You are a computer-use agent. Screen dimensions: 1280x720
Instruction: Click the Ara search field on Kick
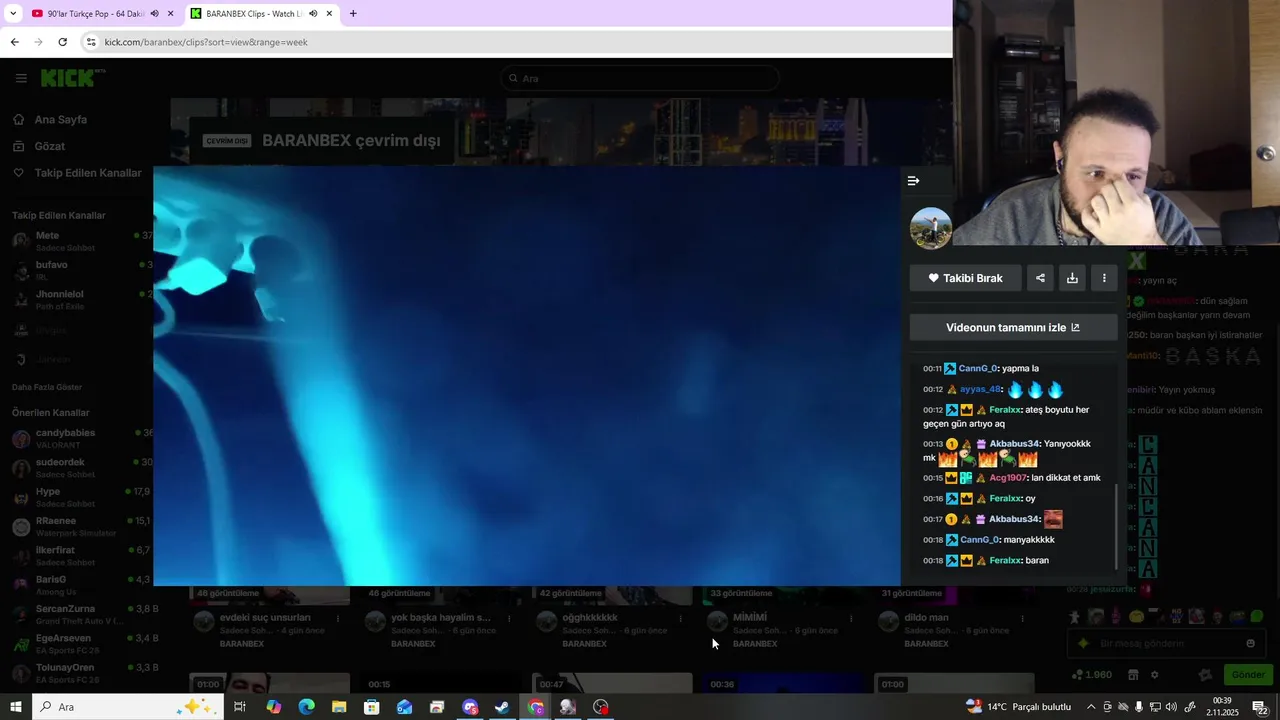640,78
